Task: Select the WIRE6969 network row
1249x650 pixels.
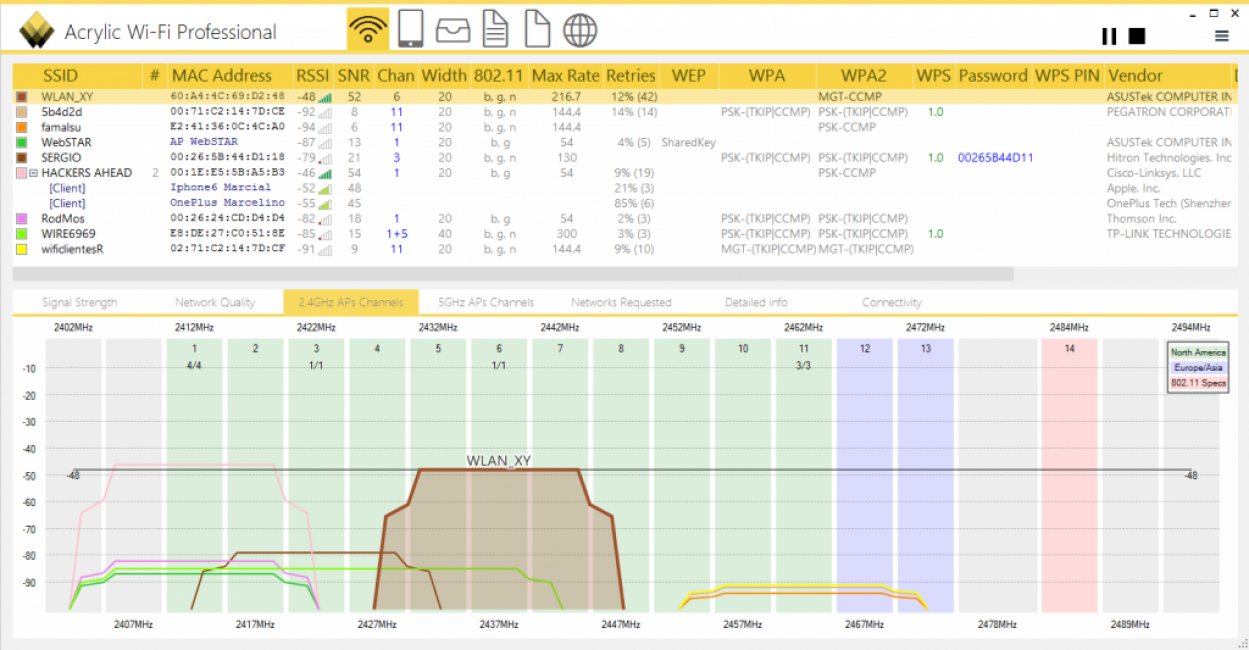Action: click(x=625, y=233)
